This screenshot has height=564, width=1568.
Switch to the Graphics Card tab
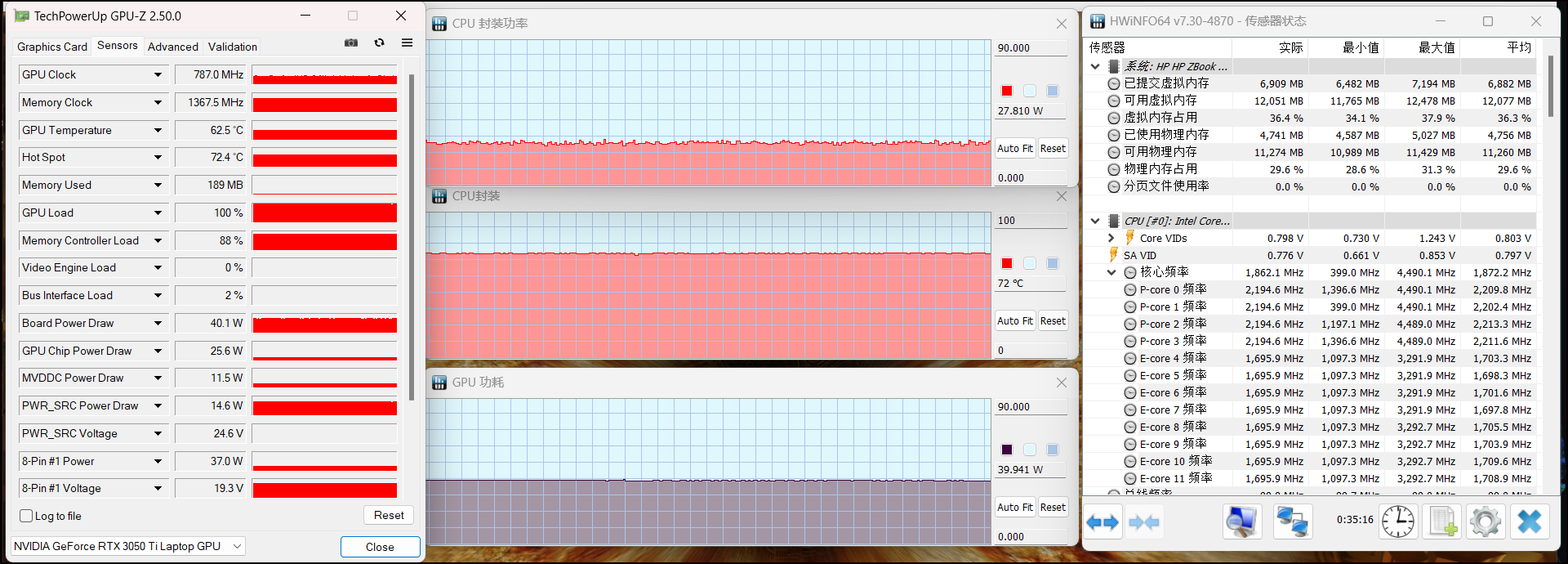coord(52,47)
